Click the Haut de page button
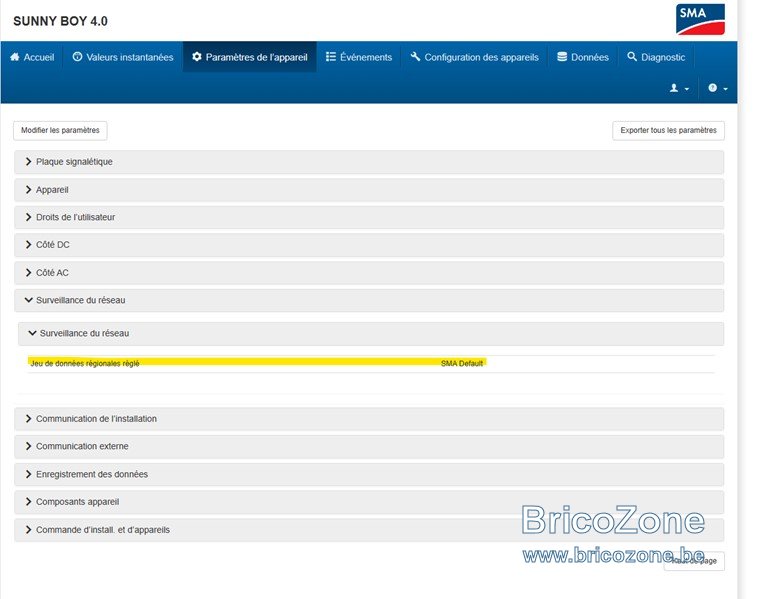758x599 pixels. pyautogui.click(x=694, y=561)
